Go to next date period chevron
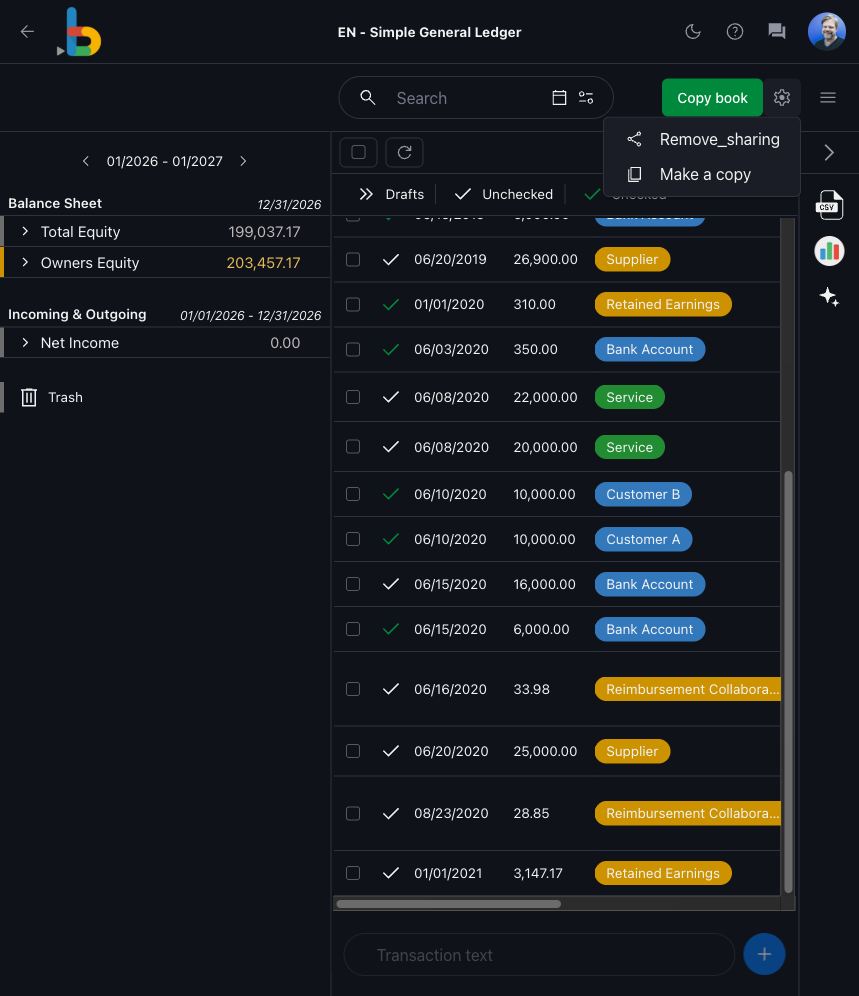 point(243,161)
